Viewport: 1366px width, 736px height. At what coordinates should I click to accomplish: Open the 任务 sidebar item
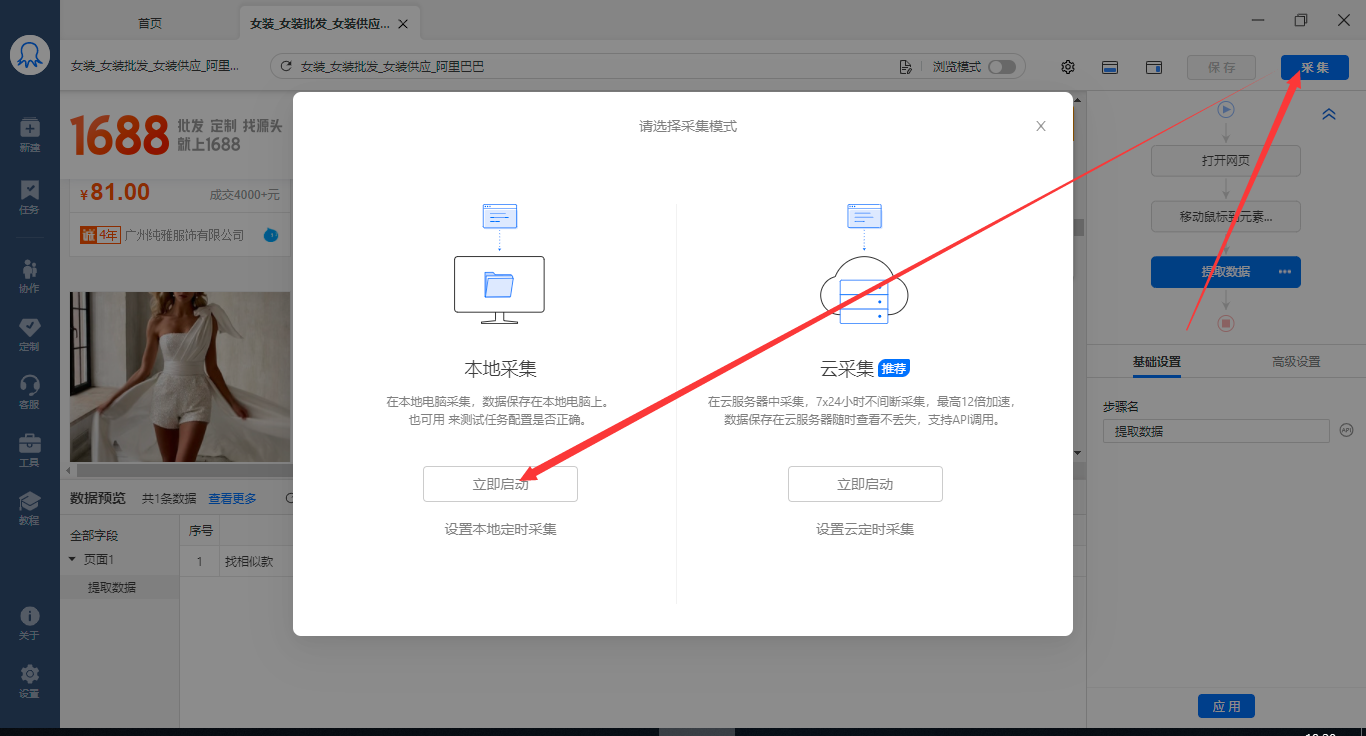30,197
